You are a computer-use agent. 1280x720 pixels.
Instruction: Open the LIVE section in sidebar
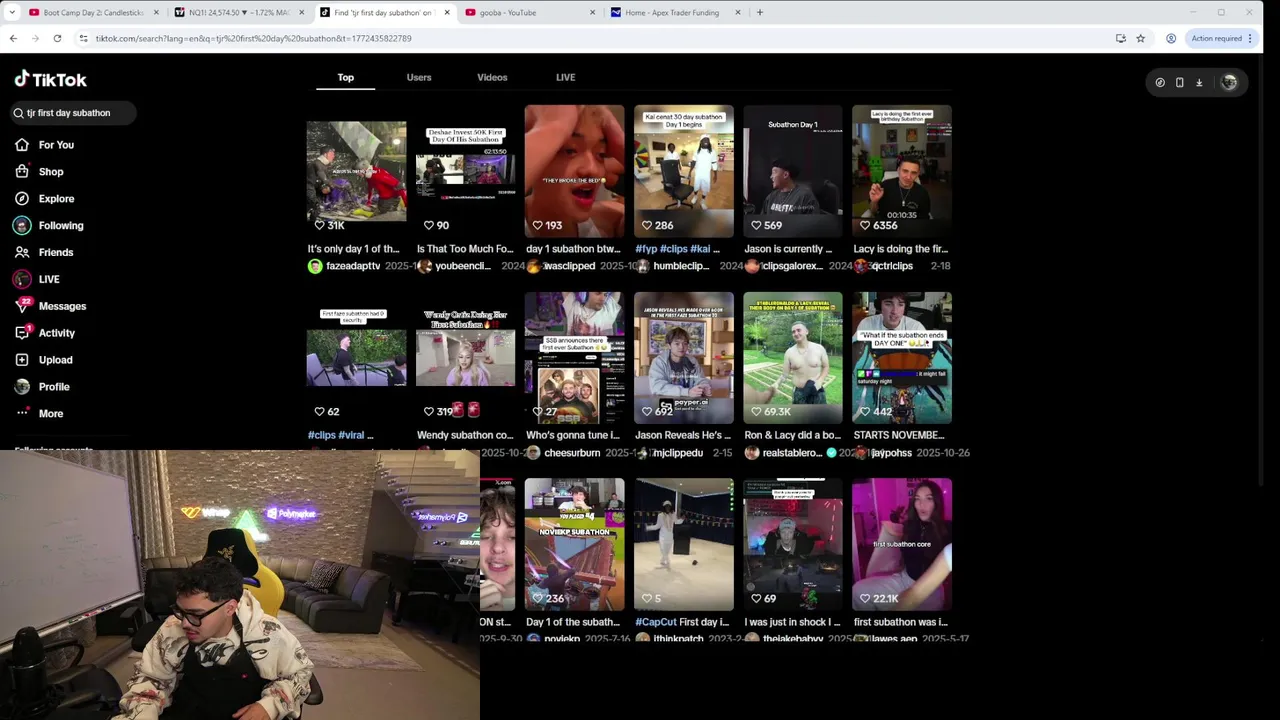coord(49,279)
